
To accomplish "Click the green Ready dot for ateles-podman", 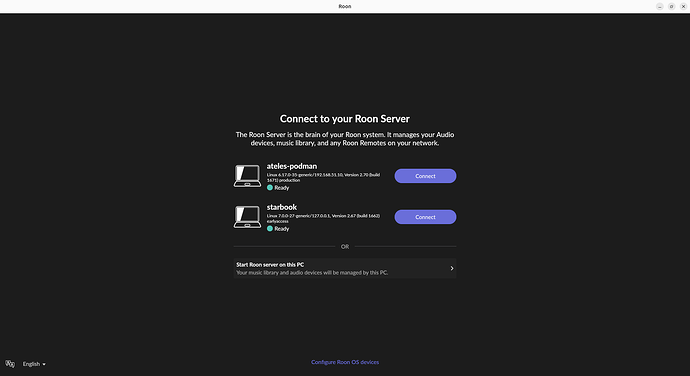I will [270, 188].
